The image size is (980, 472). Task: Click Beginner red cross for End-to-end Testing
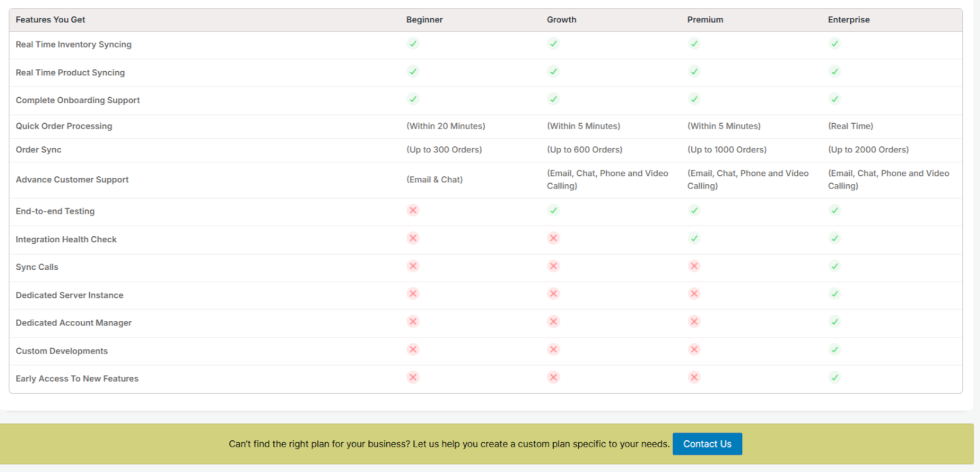(413, 211)
